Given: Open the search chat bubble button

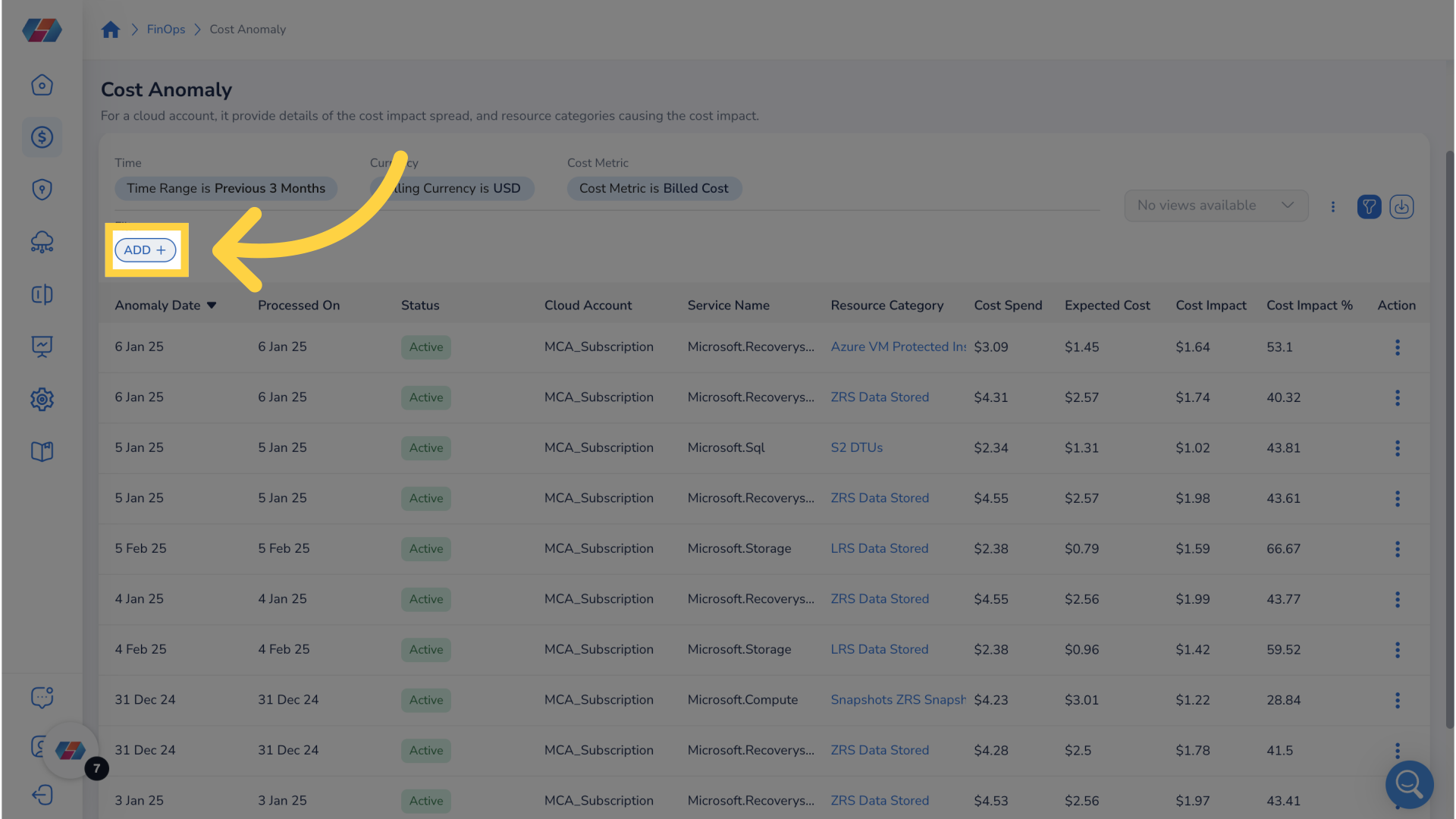Looking at the screenshot, I should (x=1409, y=784).
